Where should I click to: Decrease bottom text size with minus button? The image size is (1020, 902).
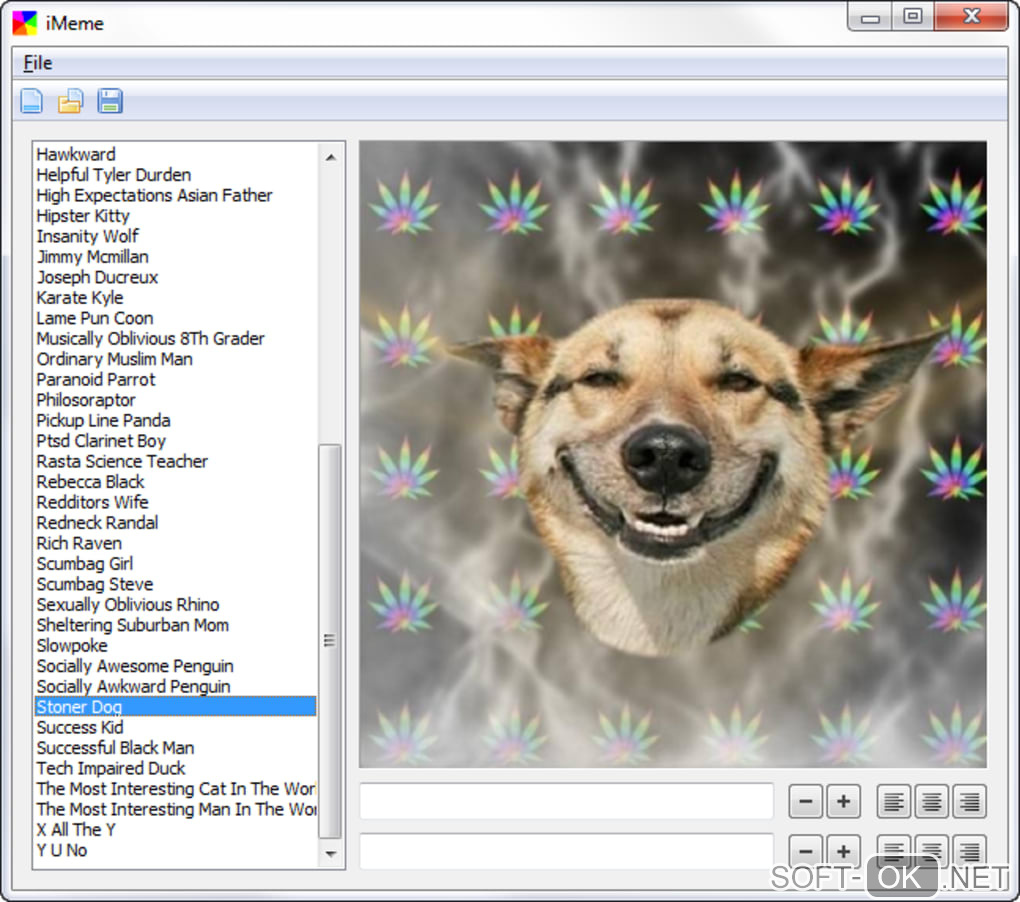805,851
